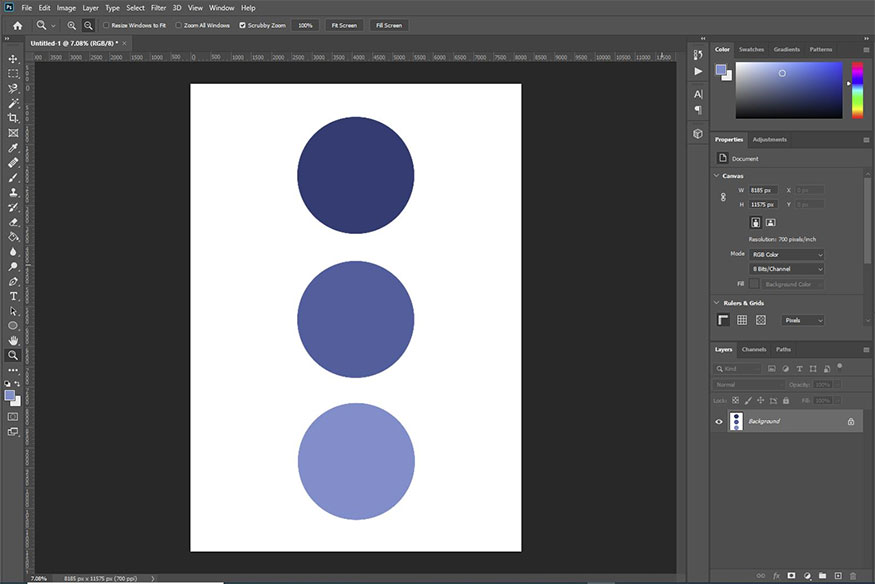Change the screen mode icon

[x=13, y=432]
